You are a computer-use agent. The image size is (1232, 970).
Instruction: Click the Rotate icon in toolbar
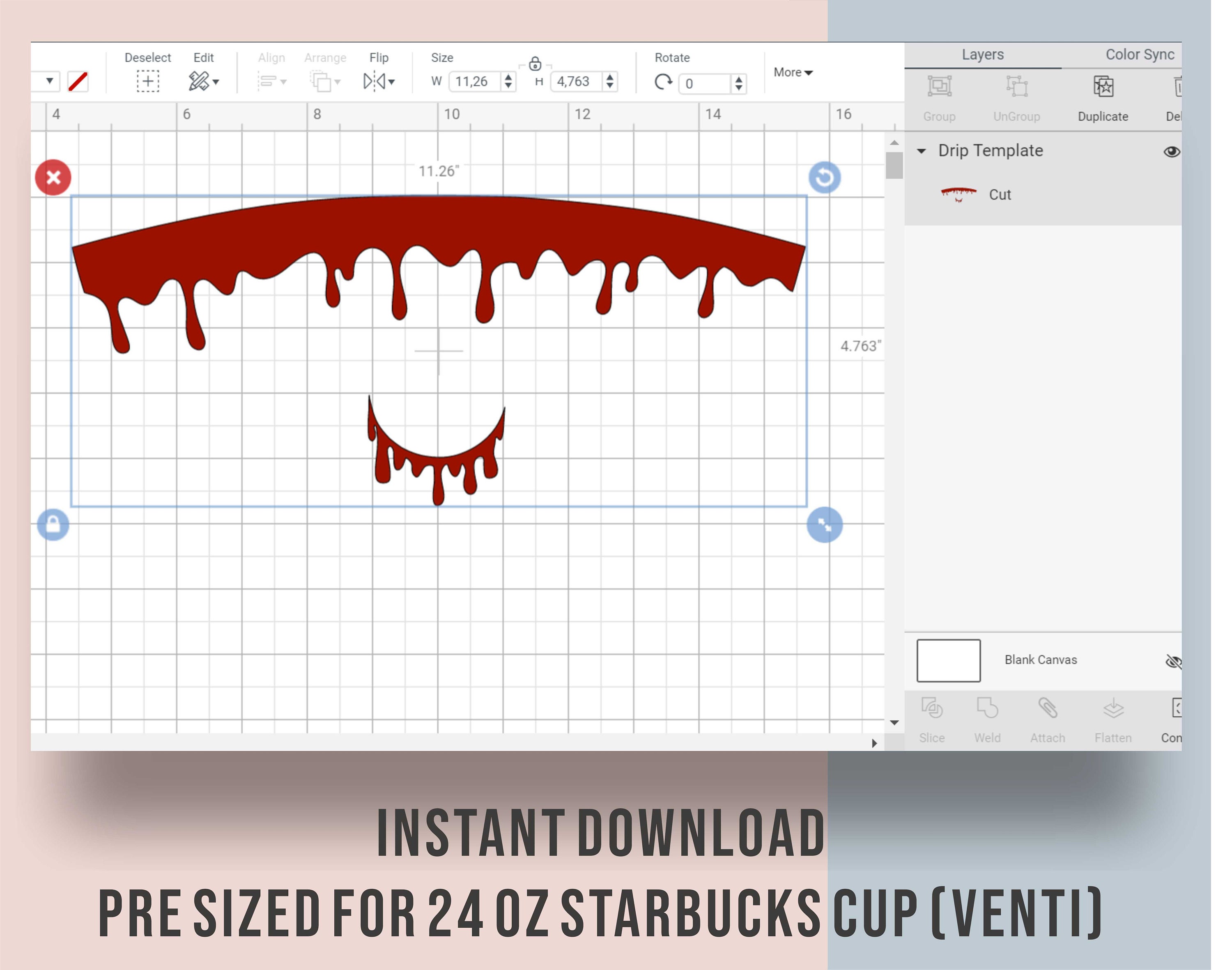[x=663, y=83]
